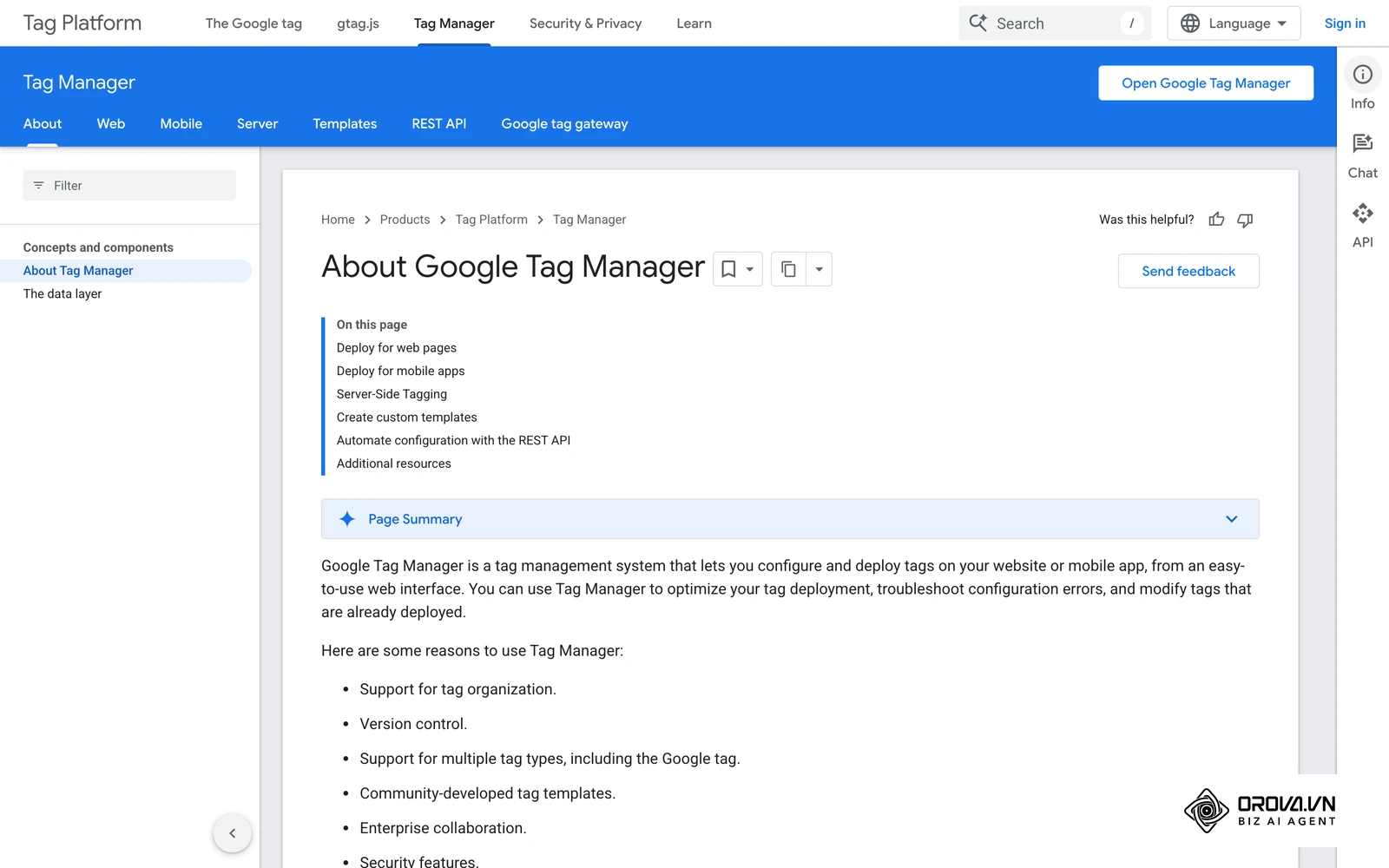The width and height of the screenshot is (1389, 868).
Task: Click the 'On this page' heading
Action: point(372,325)
